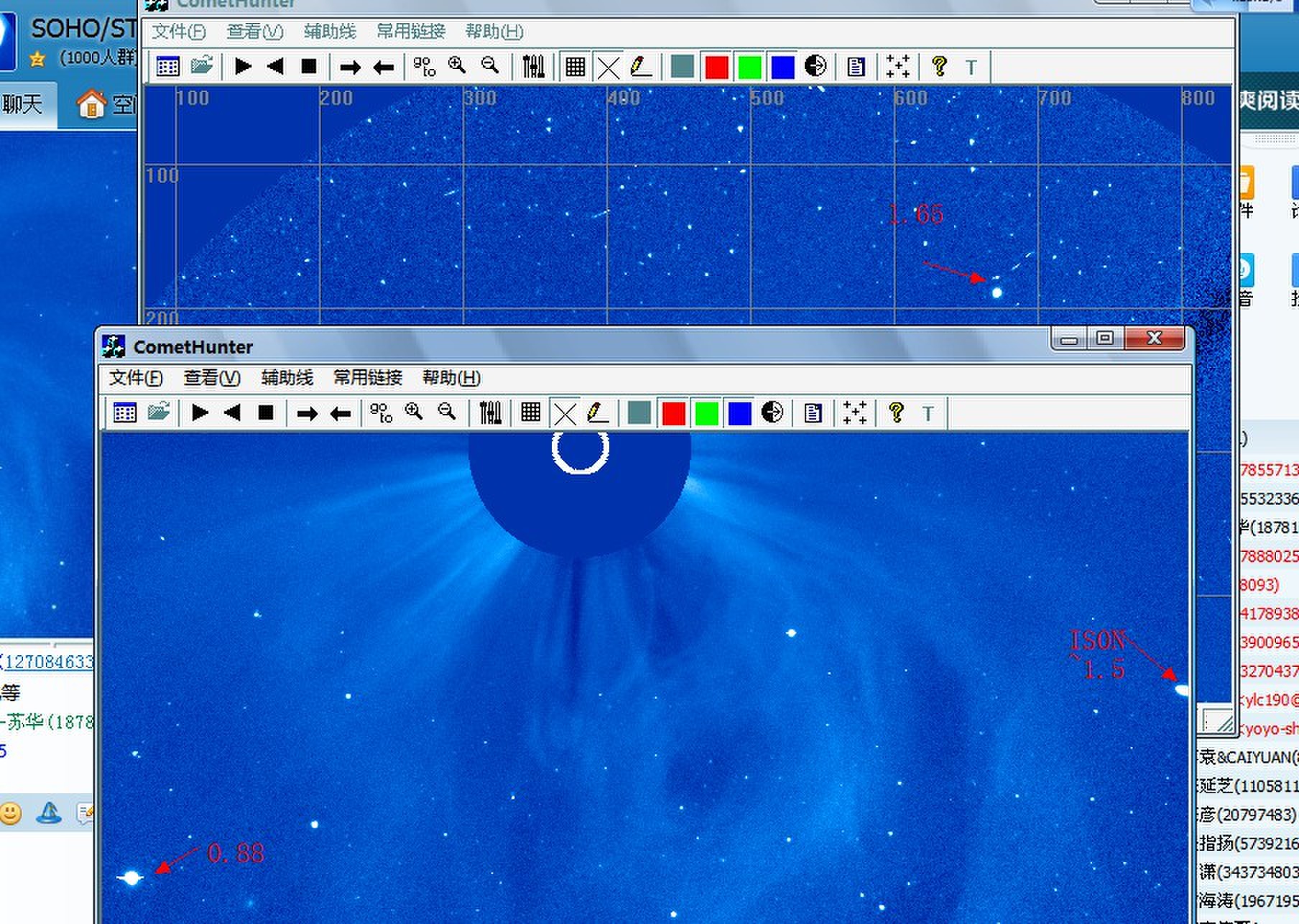Click the star pattern icon in front CometHunter
The image size is (1299, 924).
[855, 413]
